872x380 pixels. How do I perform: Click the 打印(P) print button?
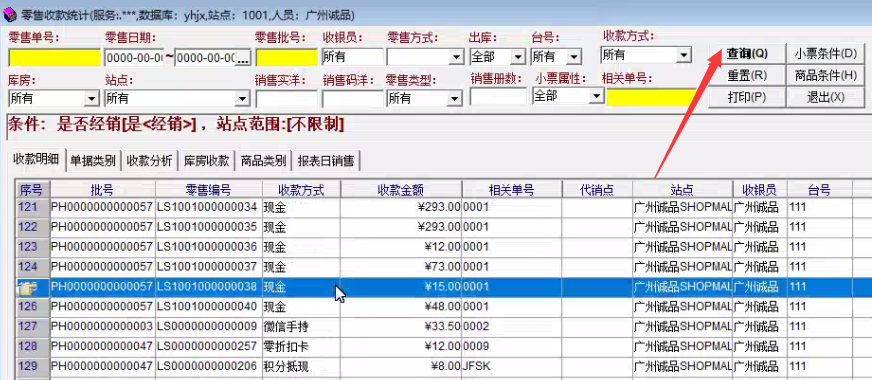747,97
